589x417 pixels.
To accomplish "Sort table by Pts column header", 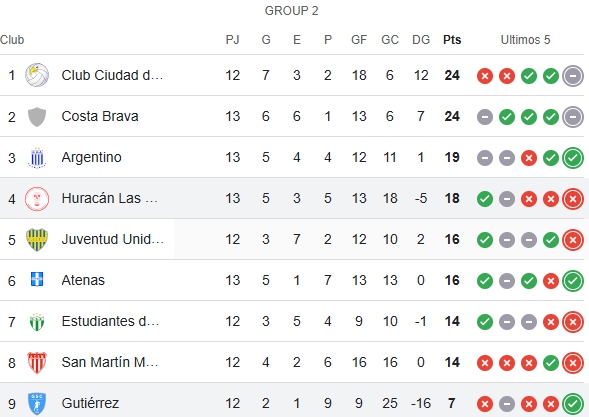I will click(452, 39).
